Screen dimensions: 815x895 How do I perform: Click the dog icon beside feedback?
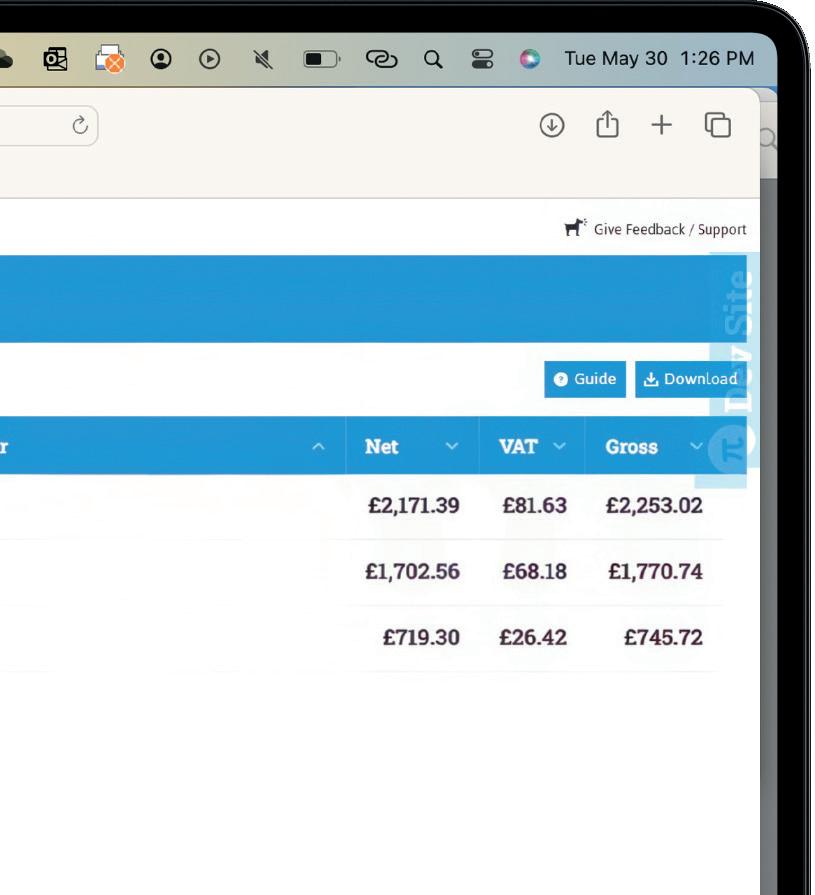(575, 227)
